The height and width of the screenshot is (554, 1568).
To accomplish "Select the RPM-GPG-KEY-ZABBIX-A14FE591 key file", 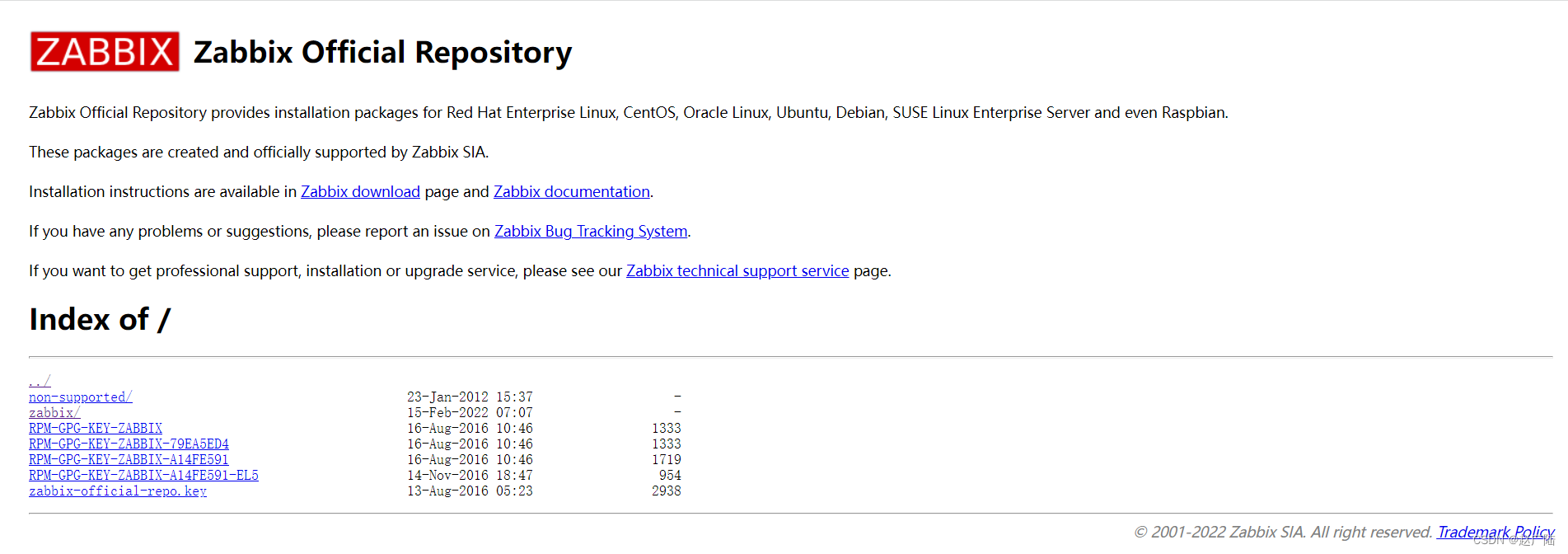I will (129, 460).
